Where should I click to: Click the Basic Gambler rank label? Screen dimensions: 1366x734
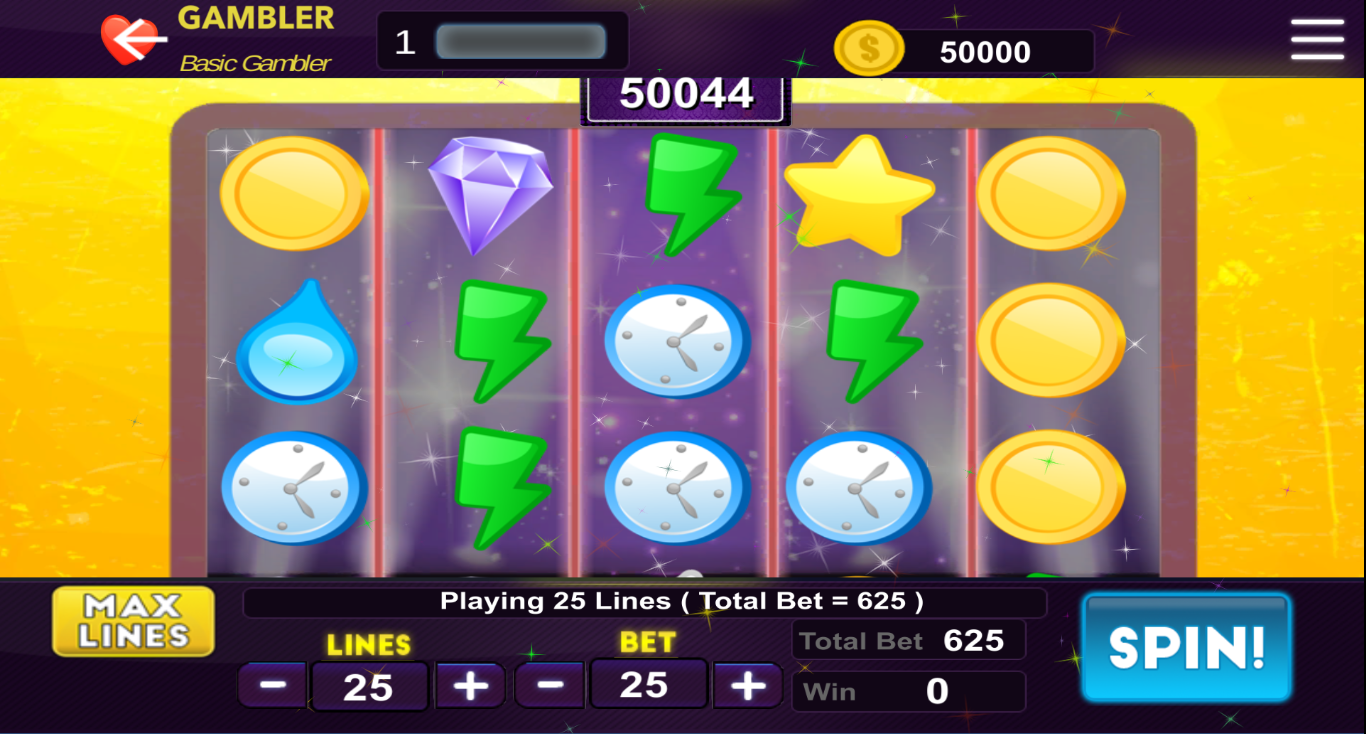point(255,63)
